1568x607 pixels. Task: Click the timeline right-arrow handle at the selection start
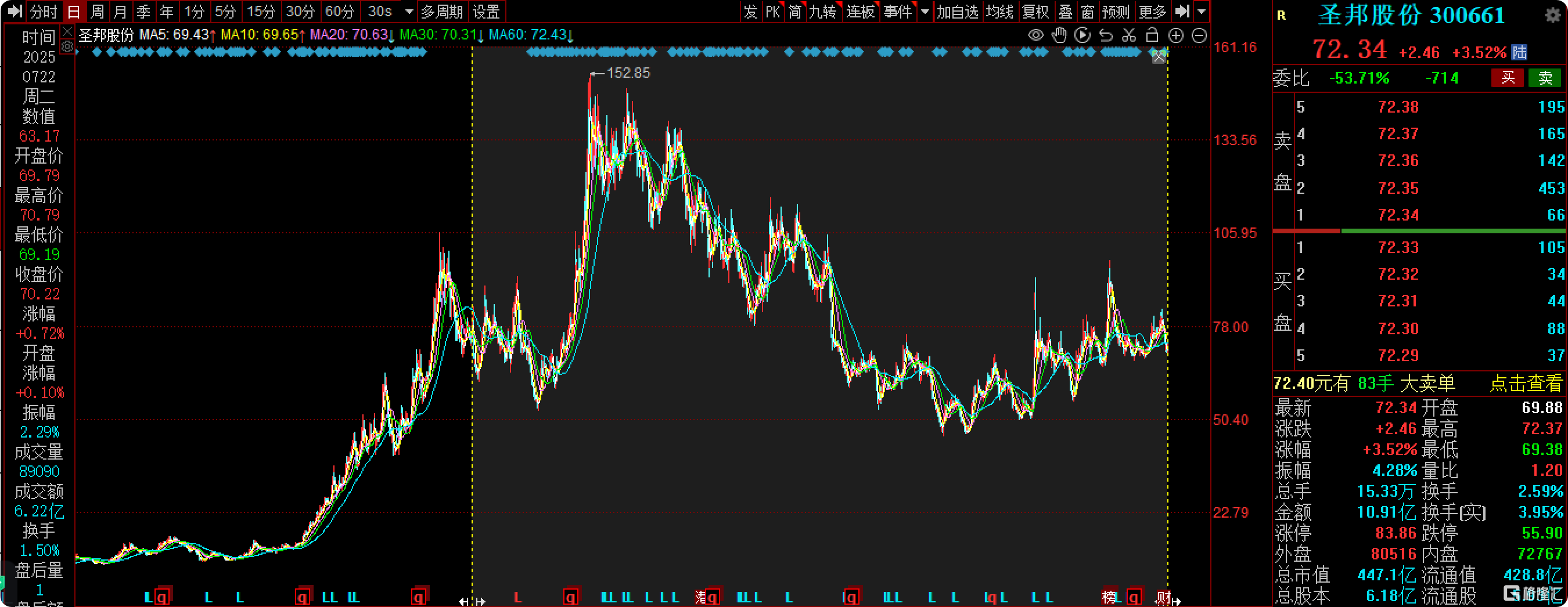point(480,602)
